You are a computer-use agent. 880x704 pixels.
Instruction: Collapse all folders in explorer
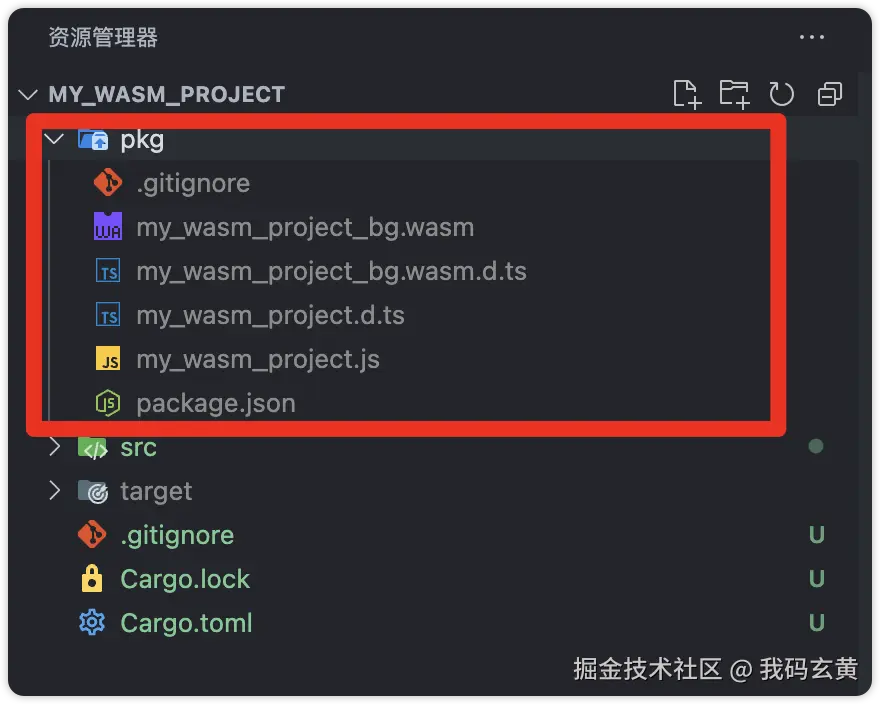coord(829,94)
